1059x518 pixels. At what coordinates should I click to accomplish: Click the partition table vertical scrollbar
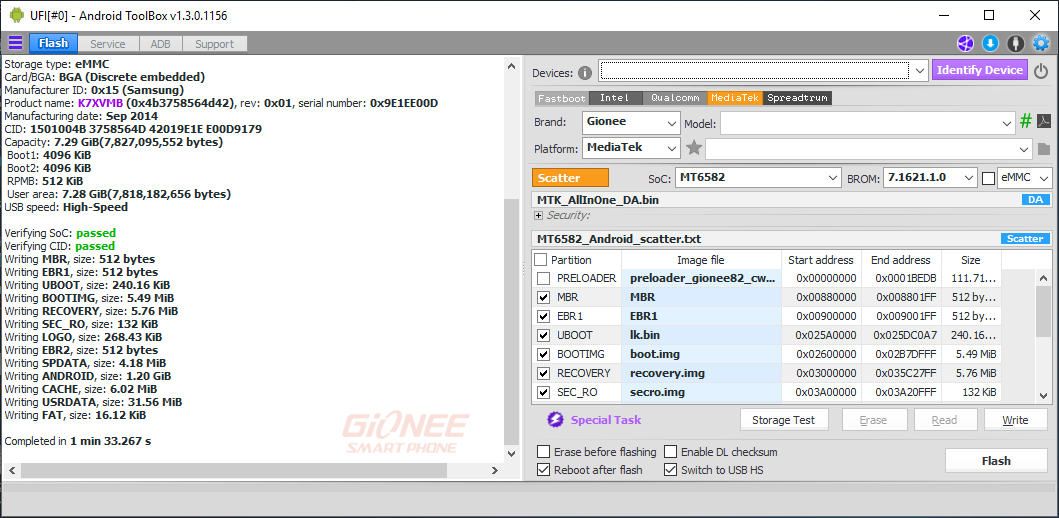(1043, 310)
